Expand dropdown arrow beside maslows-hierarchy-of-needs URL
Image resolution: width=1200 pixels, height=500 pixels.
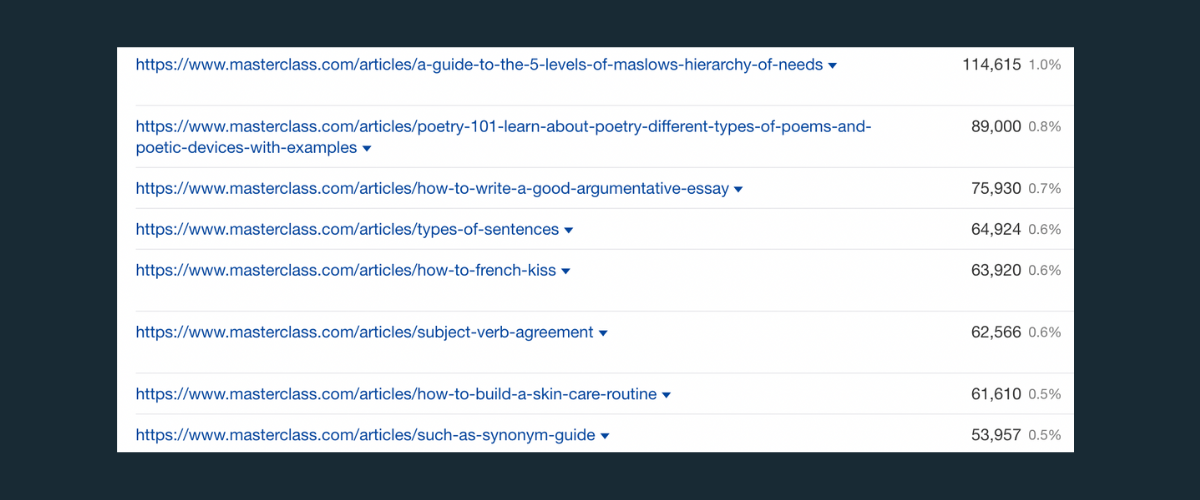(x=833, y=66)
